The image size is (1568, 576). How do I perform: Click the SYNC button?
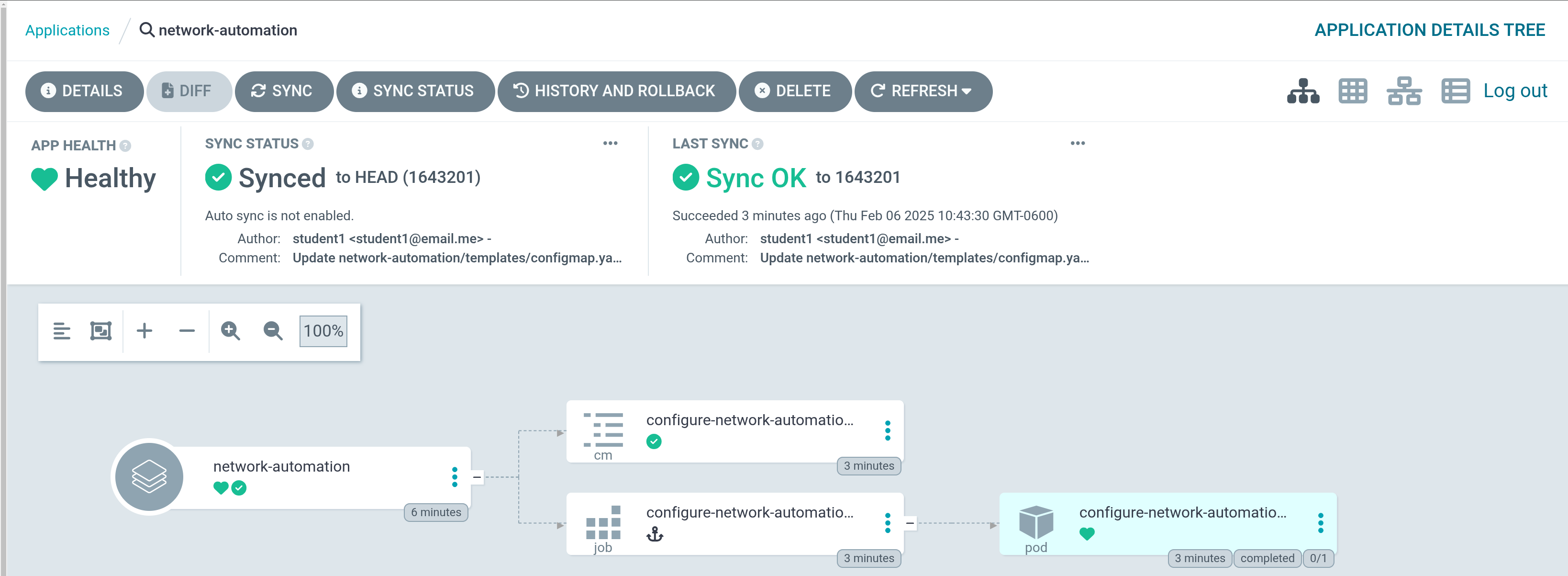(x=284, y=91)
